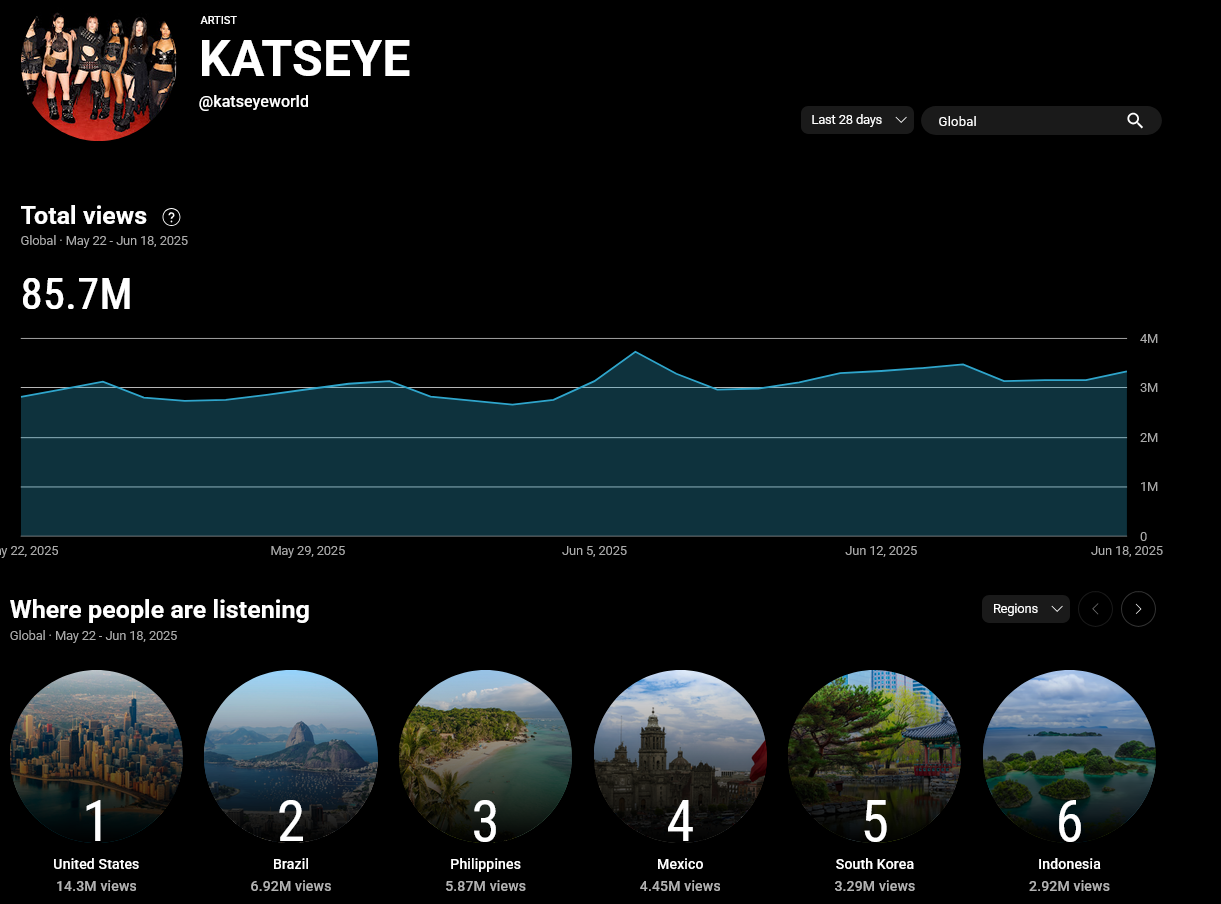Screen dimensions: 1221x904
Task: Click the Indonesia label
Action: coord(1069,864)
